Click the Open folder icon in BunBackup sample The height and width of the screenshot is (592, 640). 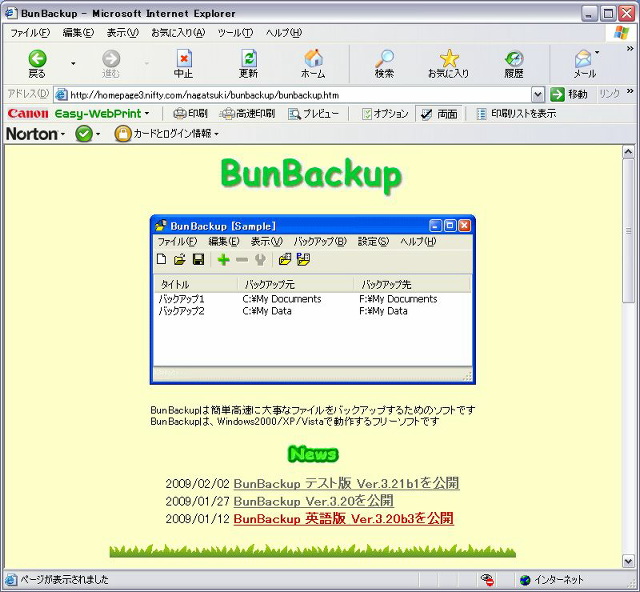tap(180, 259)
